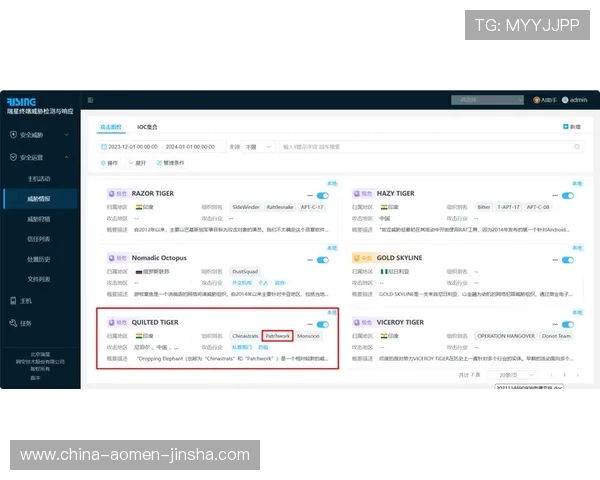The image size is (600, 480).
Task: Click the keyword search input field
Action: tap(420, 146)
